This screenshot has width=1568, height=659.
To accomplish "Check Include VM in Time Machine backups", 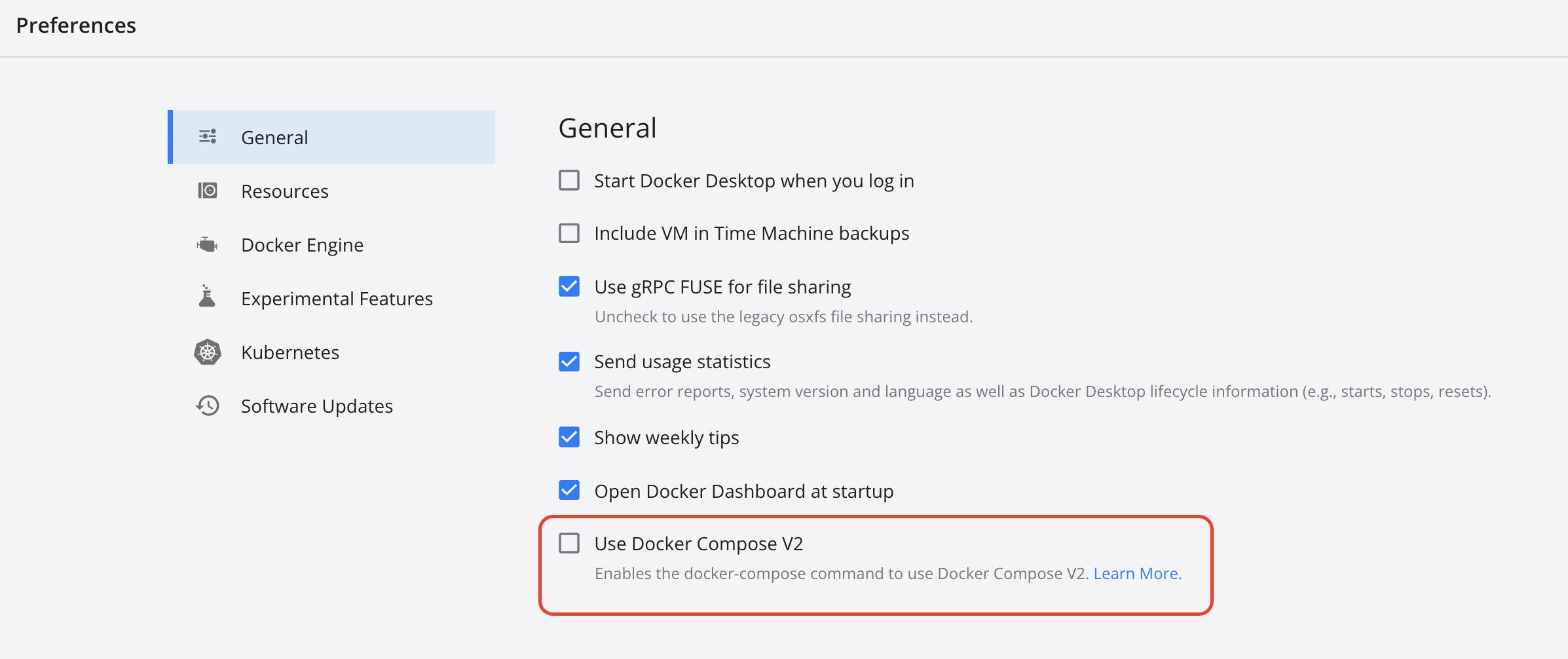I will pos(569,233).
